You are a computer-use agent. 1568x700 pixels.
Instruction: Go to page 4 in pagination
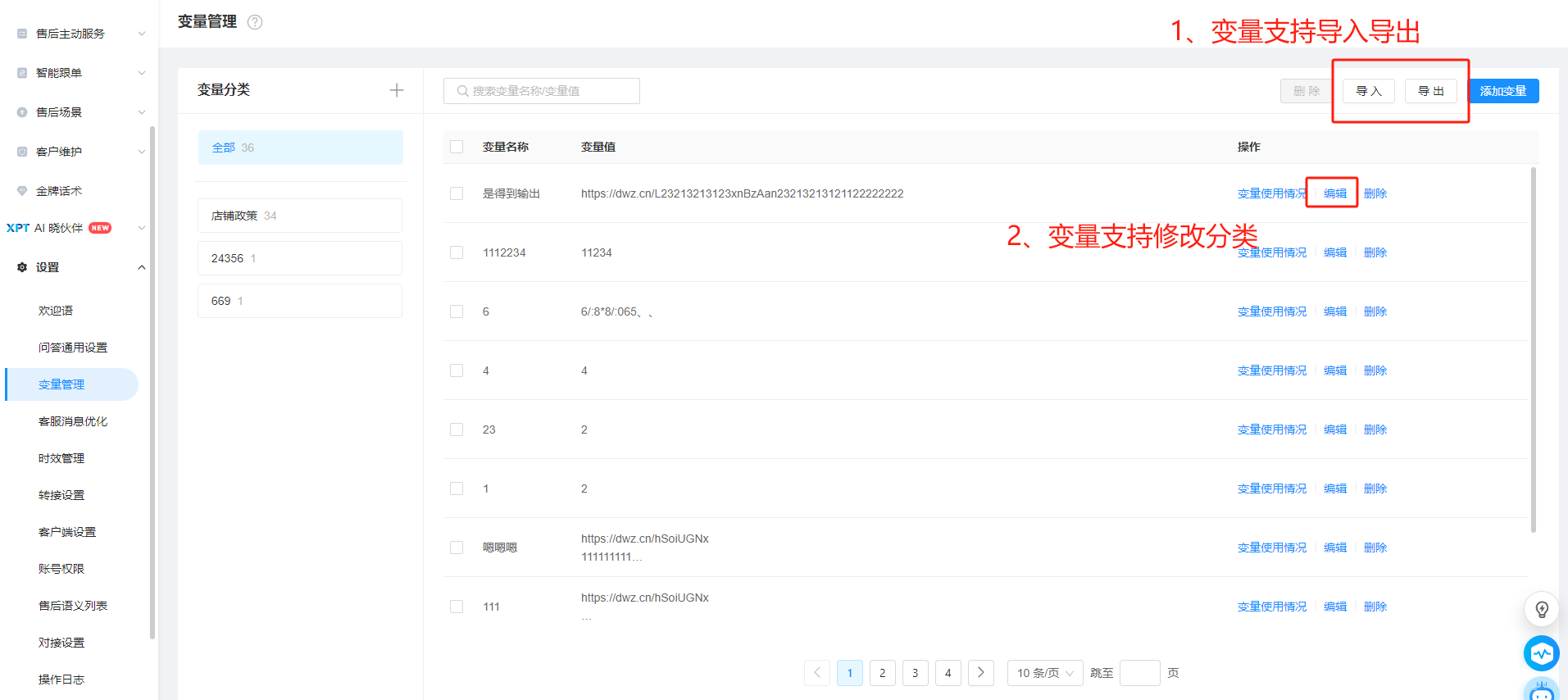click(948, 673)
